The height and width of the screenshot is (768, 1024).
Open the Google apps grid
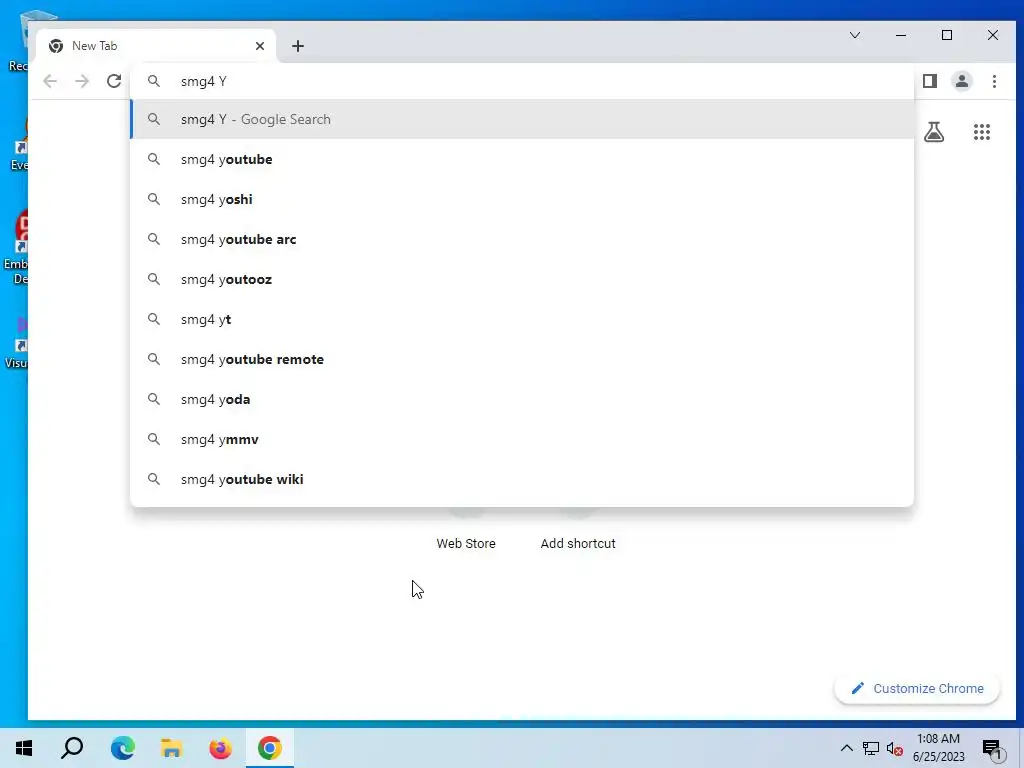(982, 132)
